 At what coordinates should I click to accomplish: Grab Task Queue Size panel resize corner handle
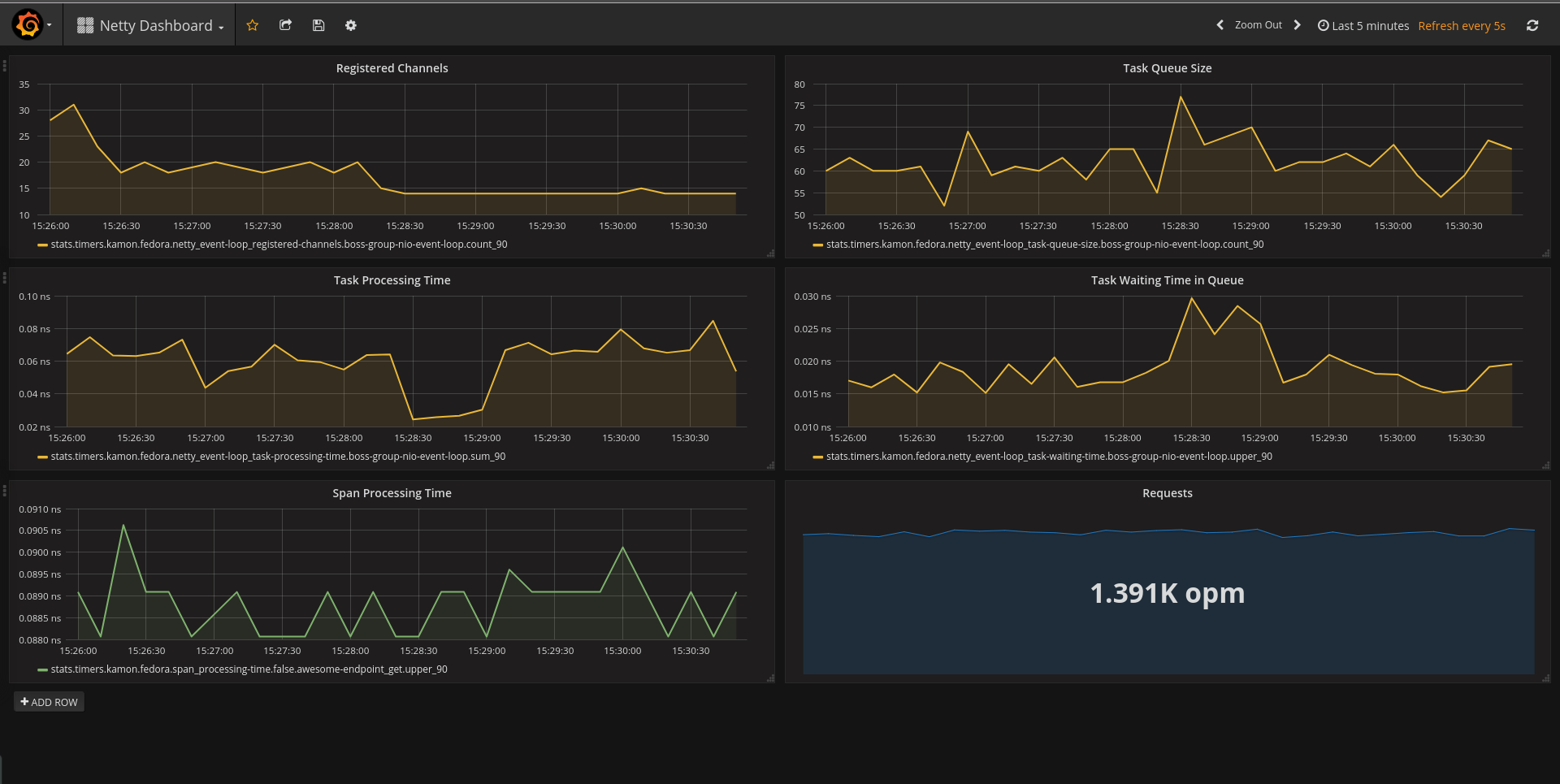tap(1546, 253)
